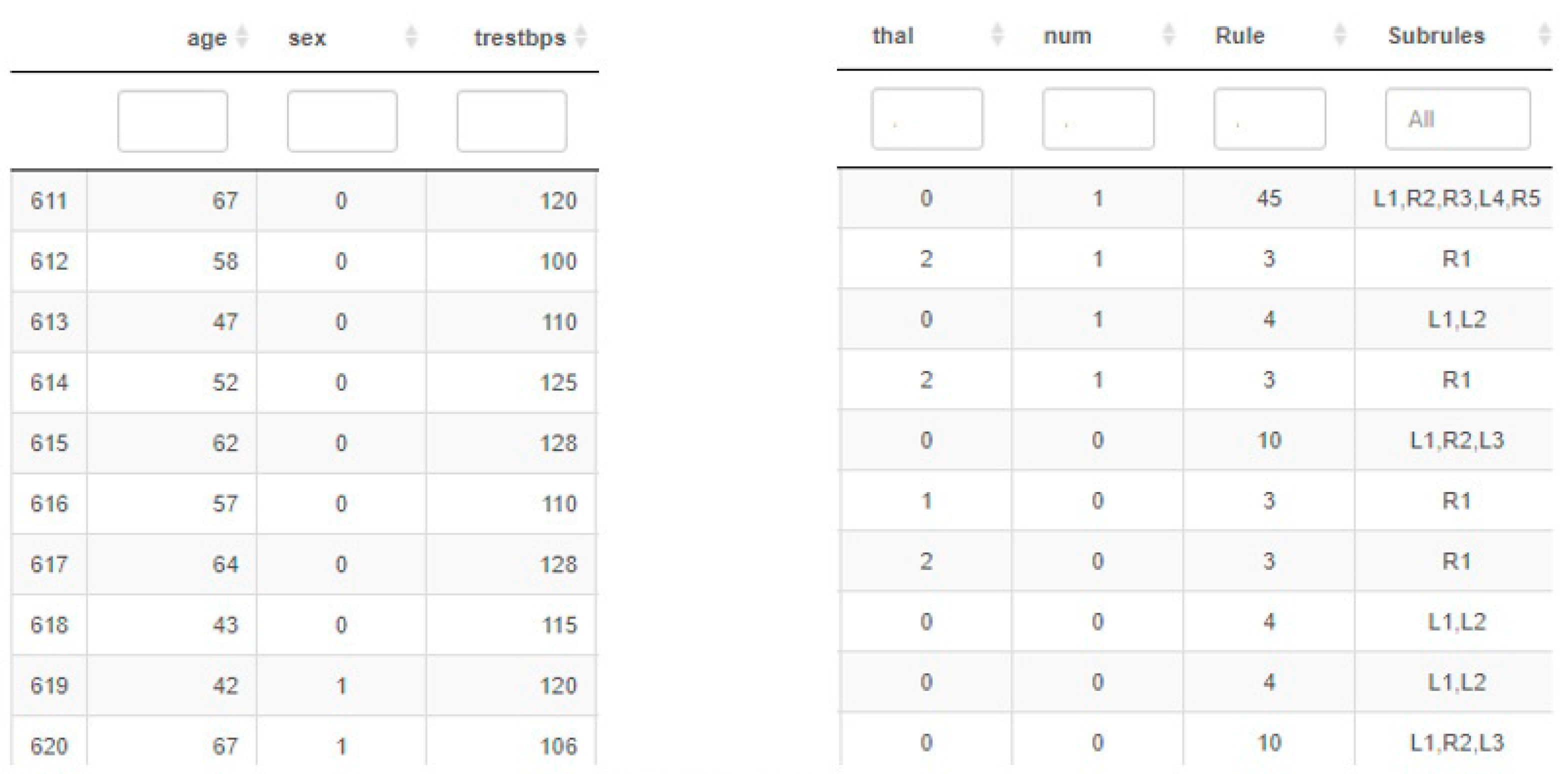Click the Rule value 45 cell
This screenshot has height=774, width=1568.
1269,198
